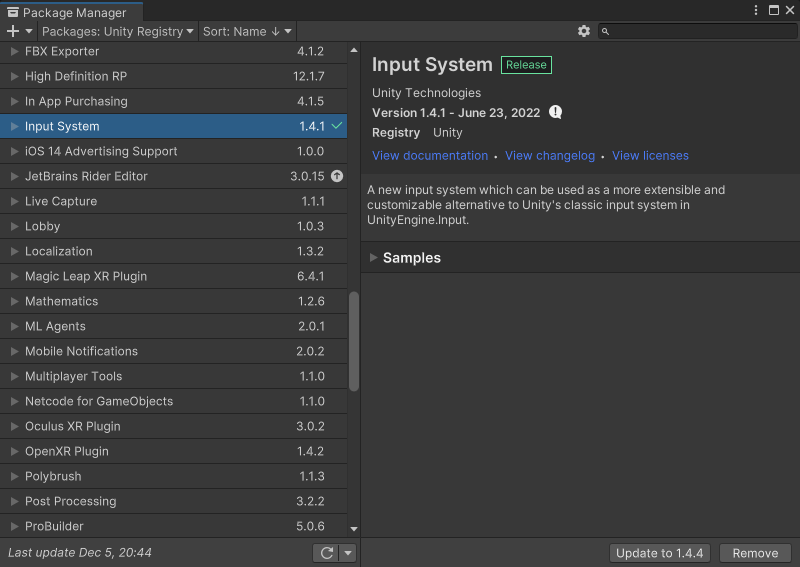Screen dimensions: 800x567
Task: Click the Update to 1.4.4 button
Action: pos(659,553)
